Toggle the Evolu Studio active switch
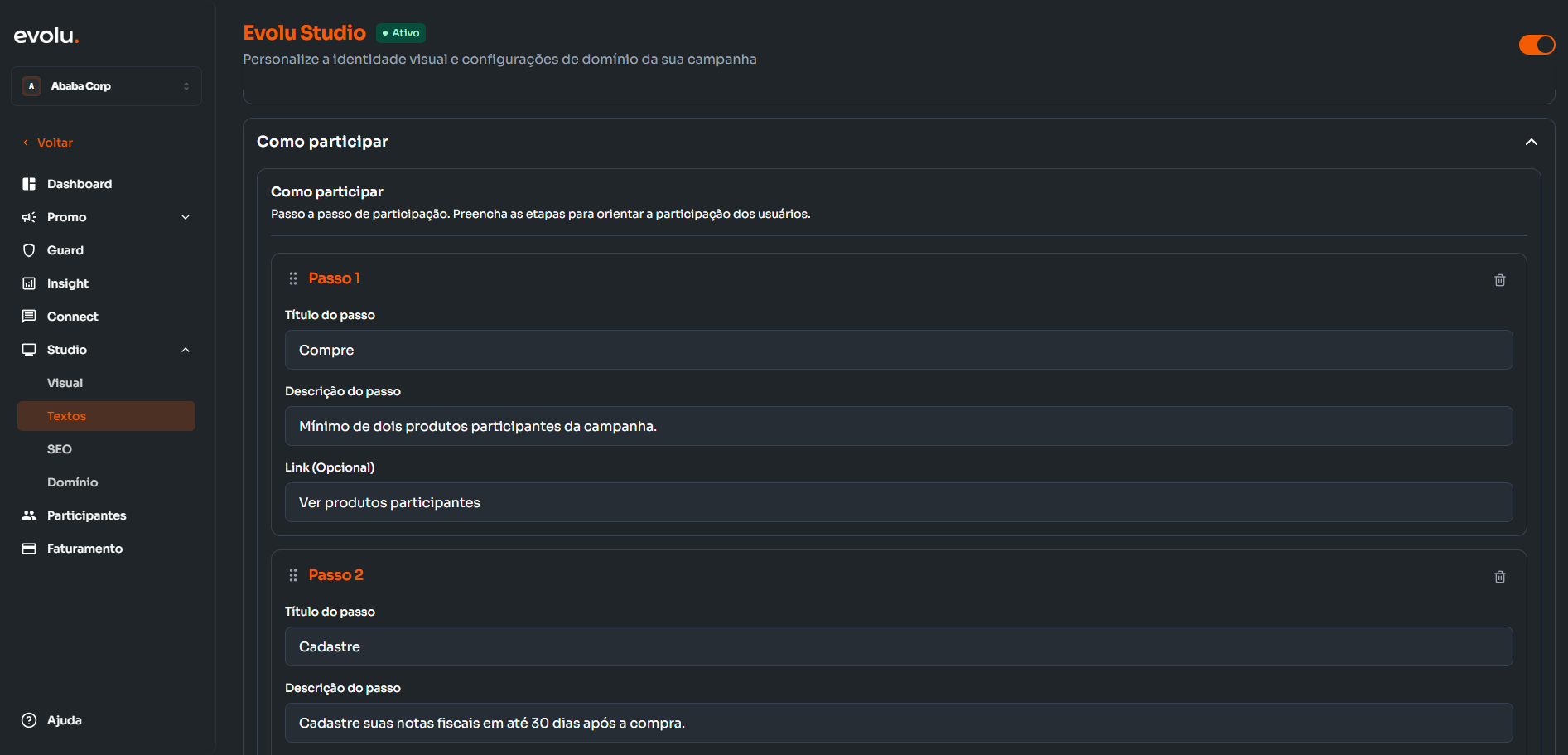1568x755 pixels. (x=1537, y=45)
